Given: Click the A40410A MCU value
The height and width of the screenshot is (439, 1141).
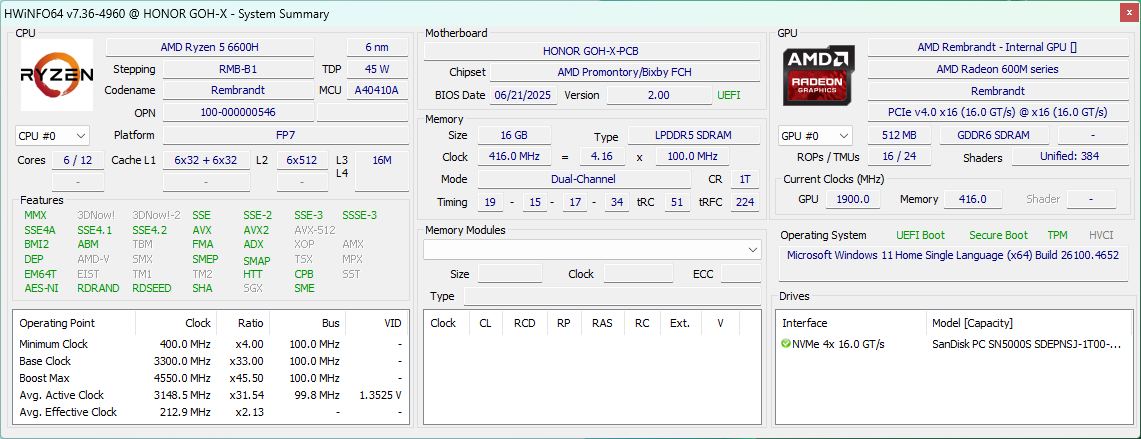Looking at the screenshot, I should [378, 90].
